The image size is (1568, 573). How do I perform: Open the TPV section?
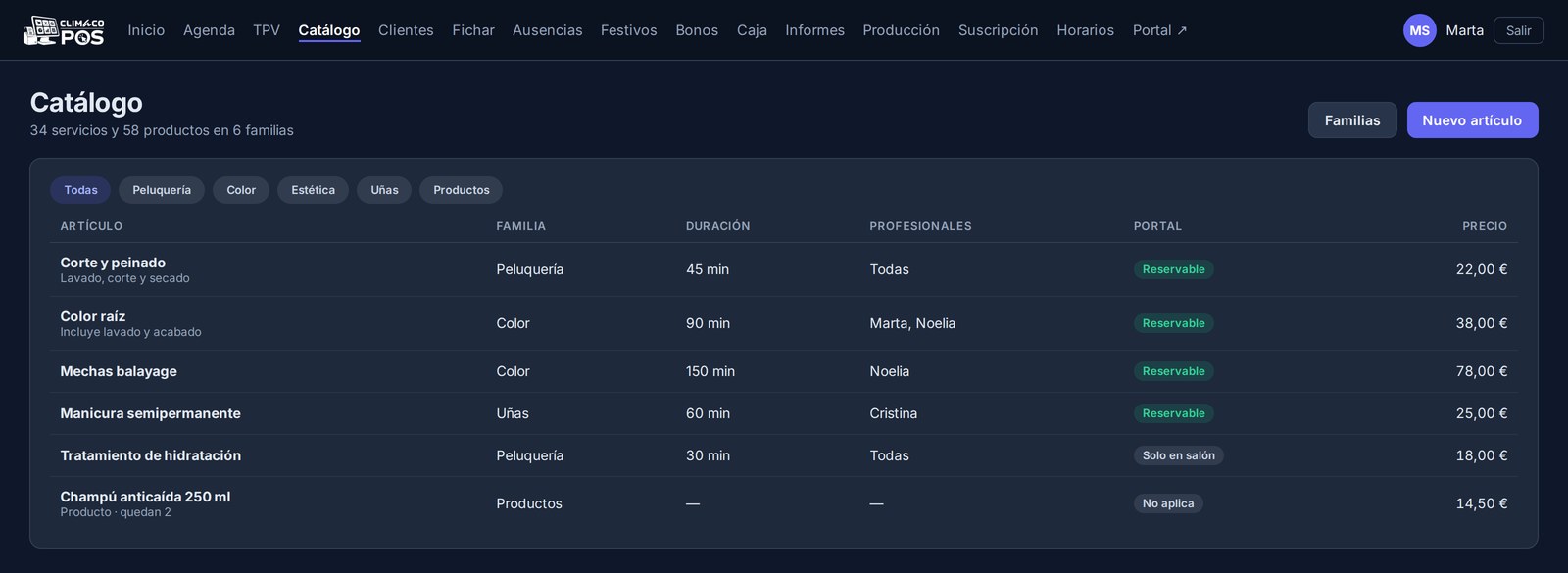pos(267,30)
